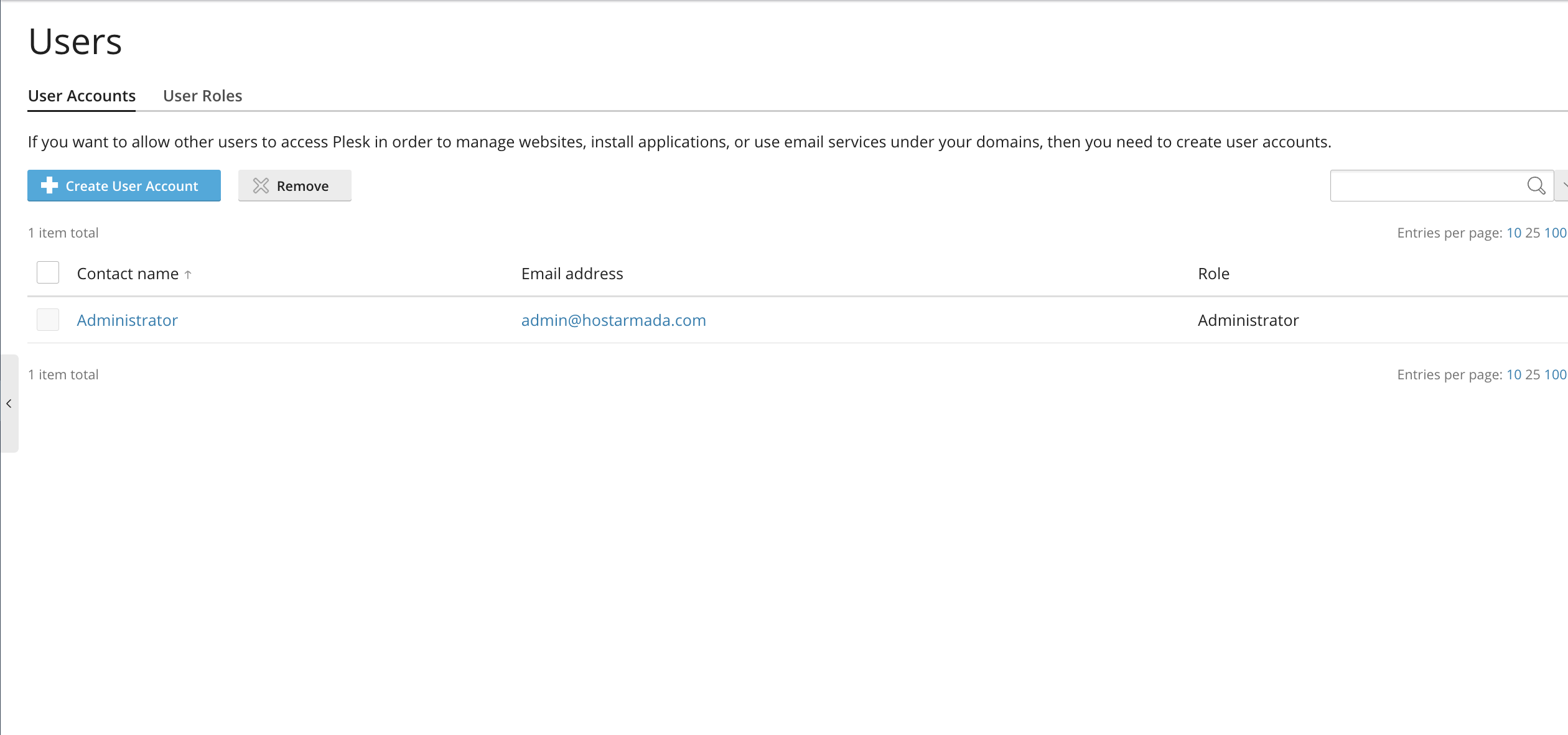This screenshot has width=1568, height=735.
Task: Click the Create User Account button
Action: [124, 185]
